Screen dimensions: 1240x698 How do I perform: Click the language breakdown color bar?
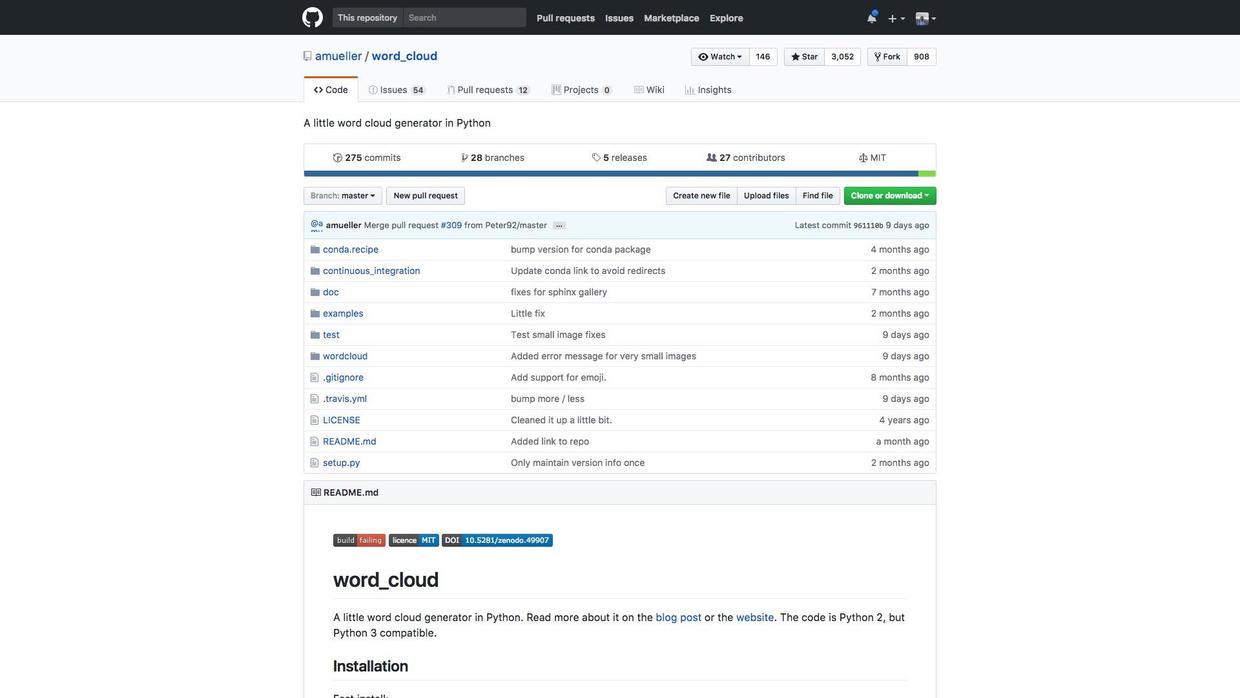620,174
